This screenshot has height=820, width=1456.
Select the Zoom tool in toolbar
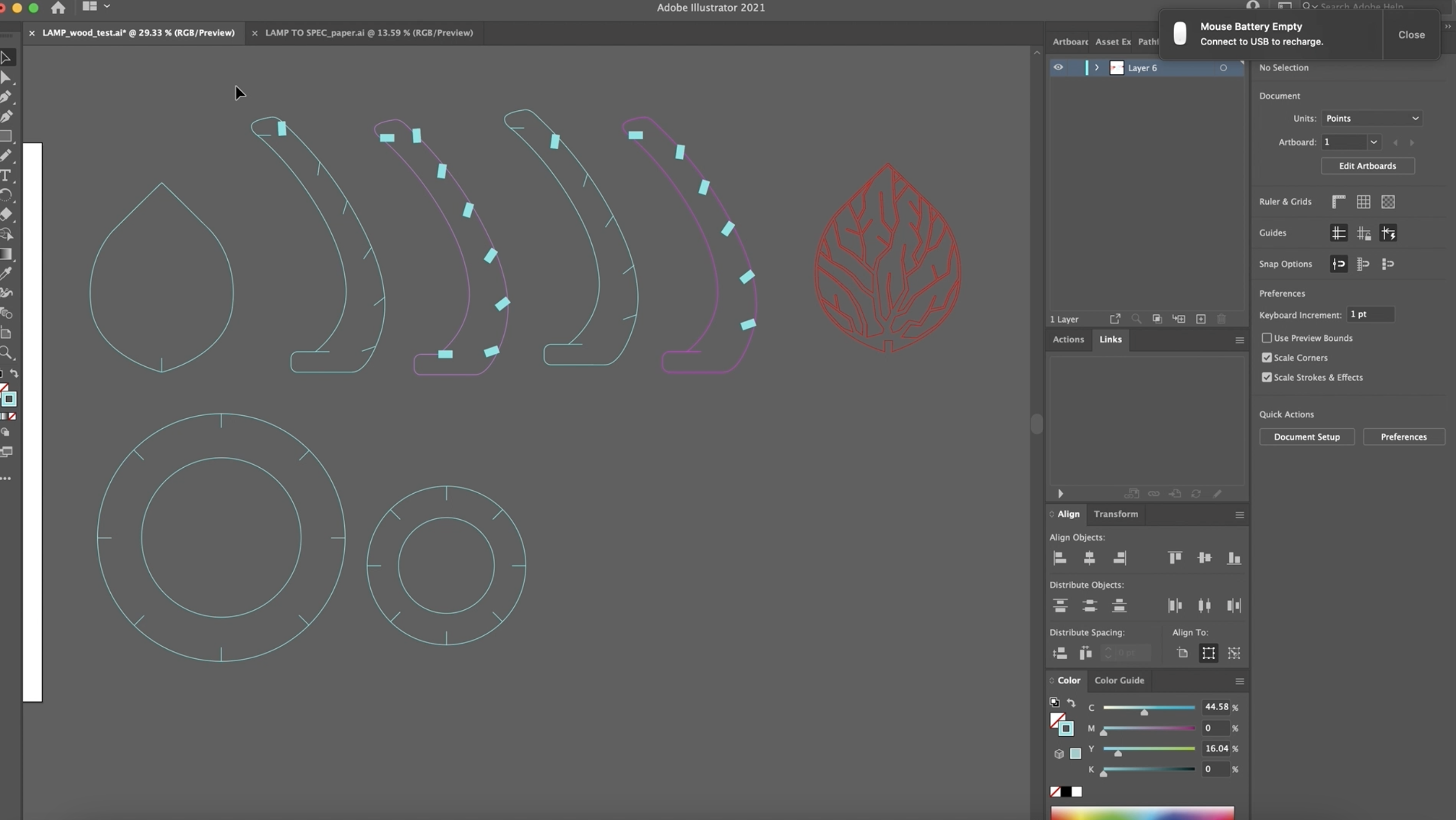click(x=6, y=353)
